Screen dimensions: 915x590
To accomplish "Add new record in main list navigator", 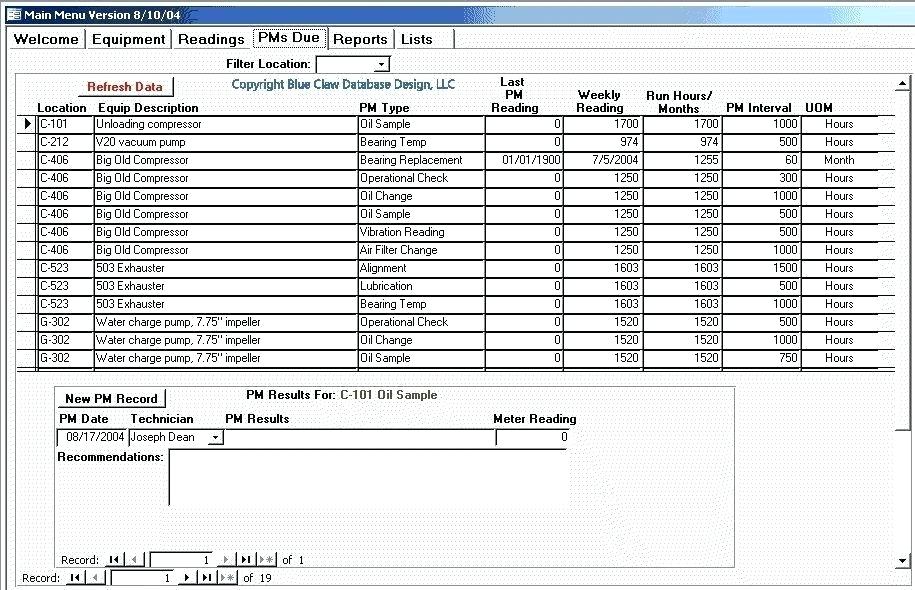I will pos(227,578).
